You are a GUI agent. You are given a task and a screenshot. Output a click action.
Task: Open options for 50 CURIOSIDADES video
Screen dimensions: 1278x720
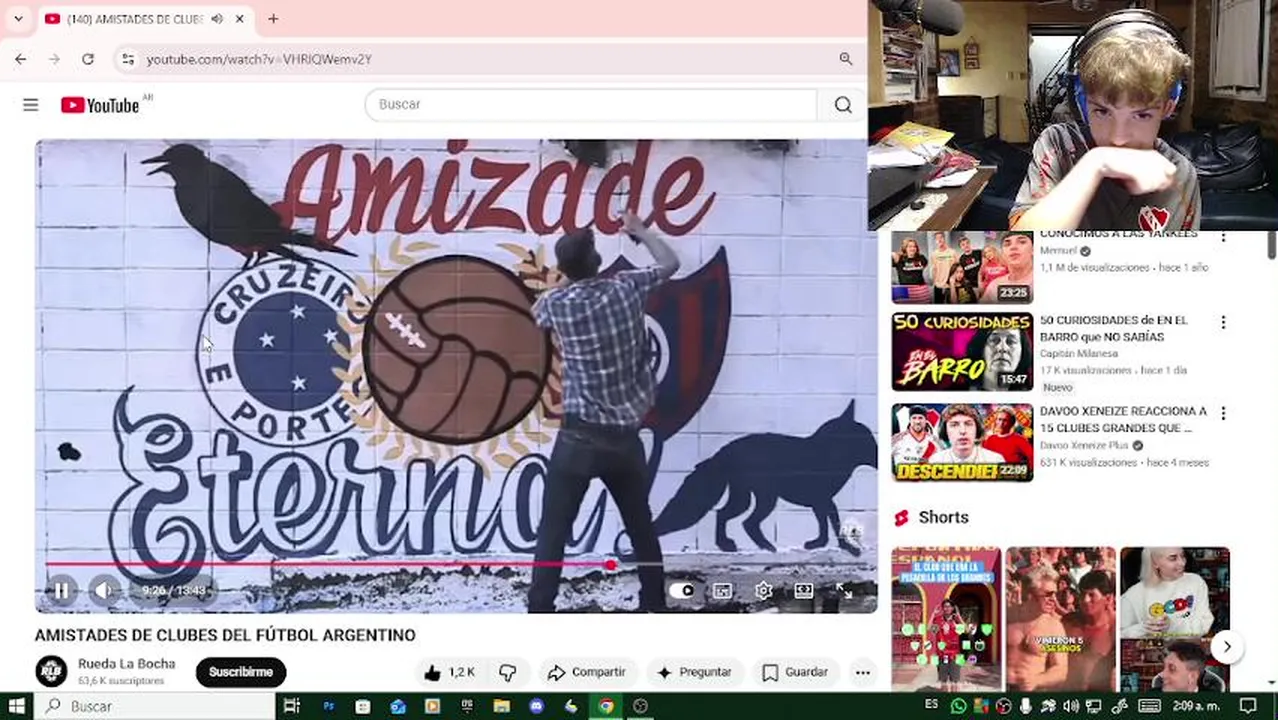[1223, 323]
